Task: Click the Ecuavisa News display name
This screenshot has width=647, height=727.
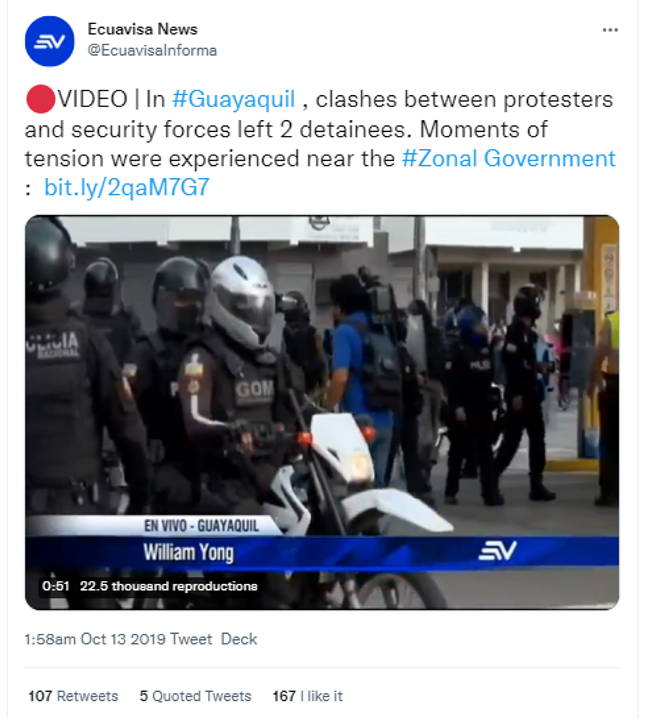Action: coord(143,29)
